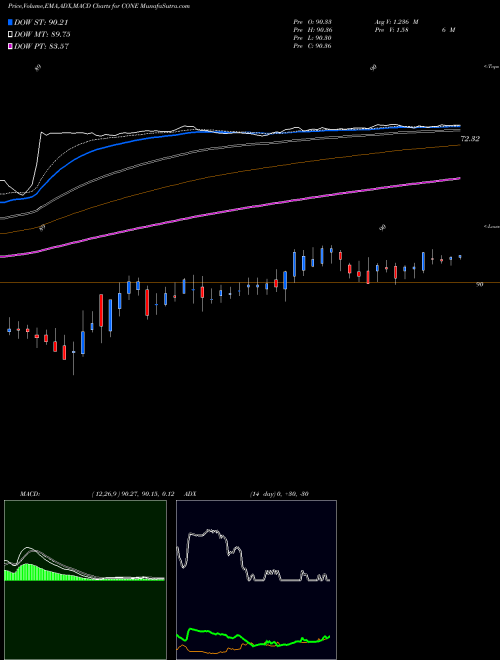Click the 'Pre O: 90.33' open value

coord(312,21)
